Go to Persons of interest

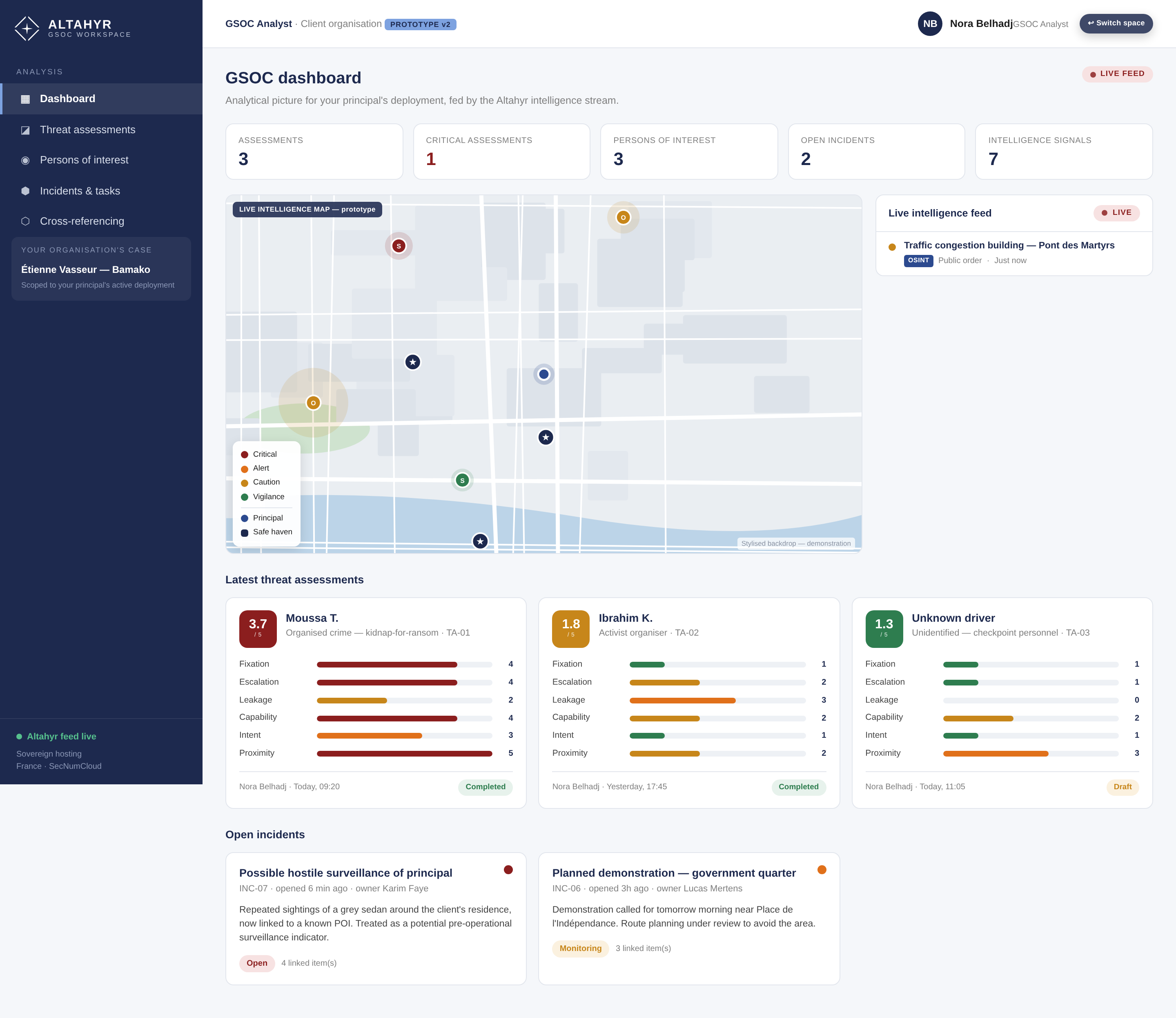(x=101, y=160)
